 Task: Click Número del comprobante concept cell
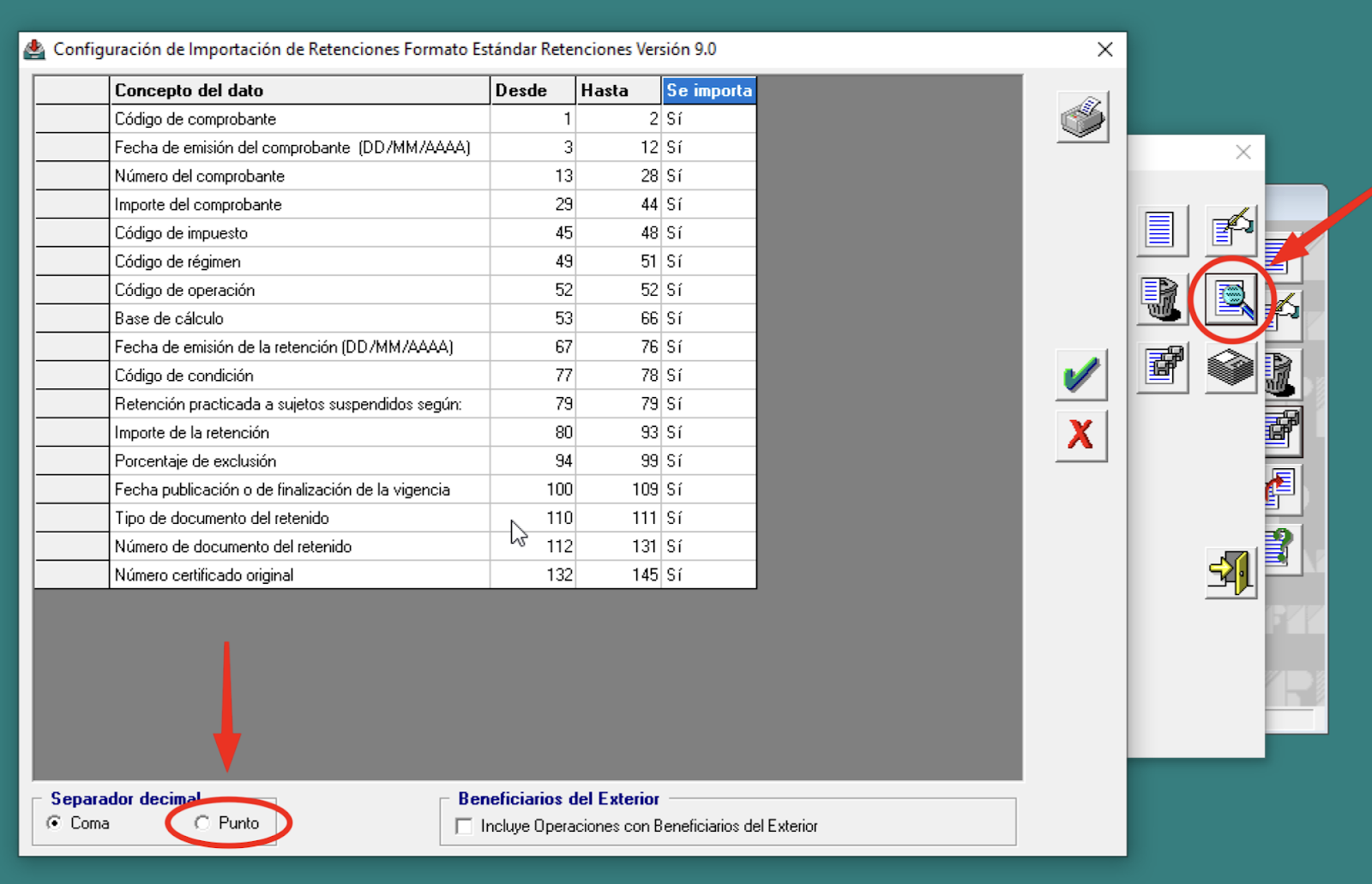pos(300,176)
